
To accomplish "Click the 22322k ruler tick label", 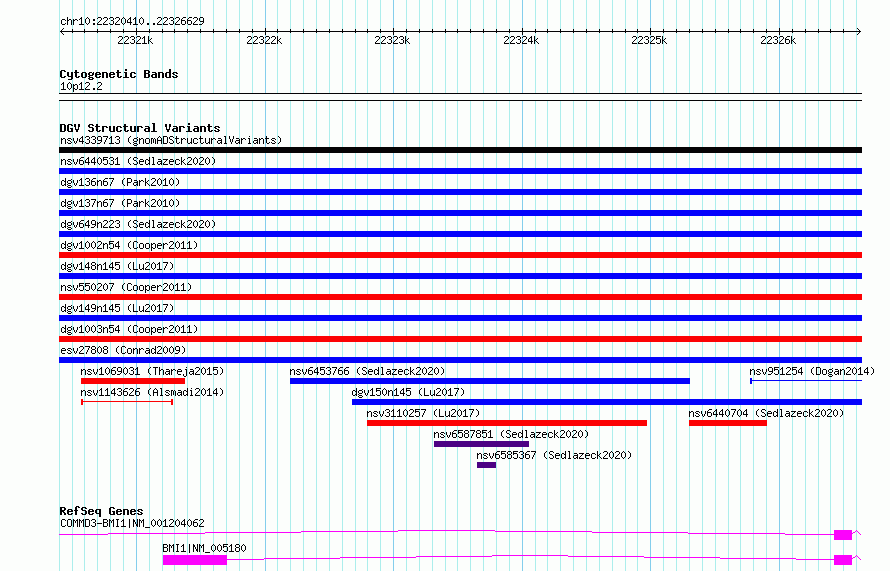I will point(264,40).
